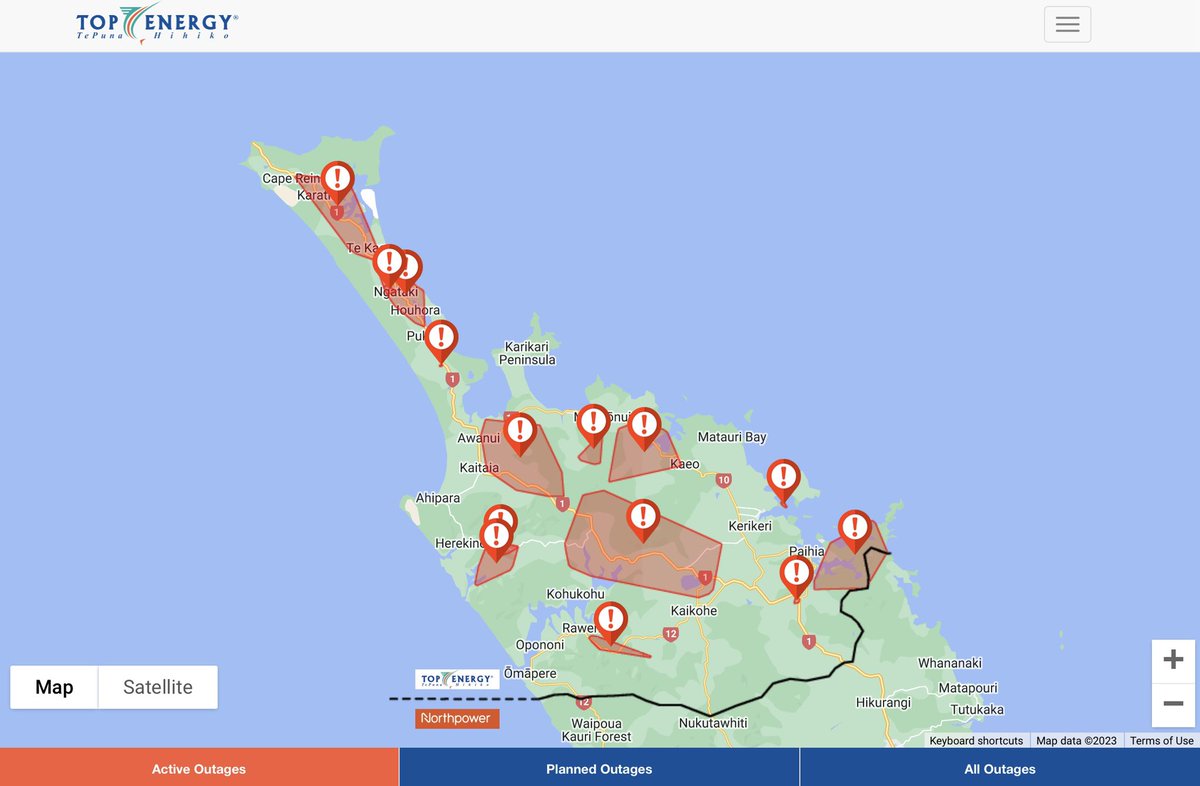Viewport: 1200px width, 786px height.
Task: Open the Terms of Use link
Action: pyautogui.click(x=1161, y=741)
